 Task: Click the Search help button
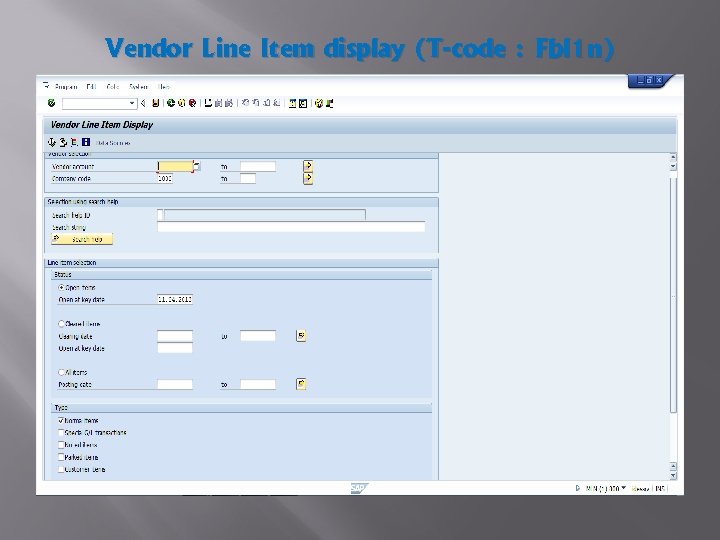(x=82, y=239)
